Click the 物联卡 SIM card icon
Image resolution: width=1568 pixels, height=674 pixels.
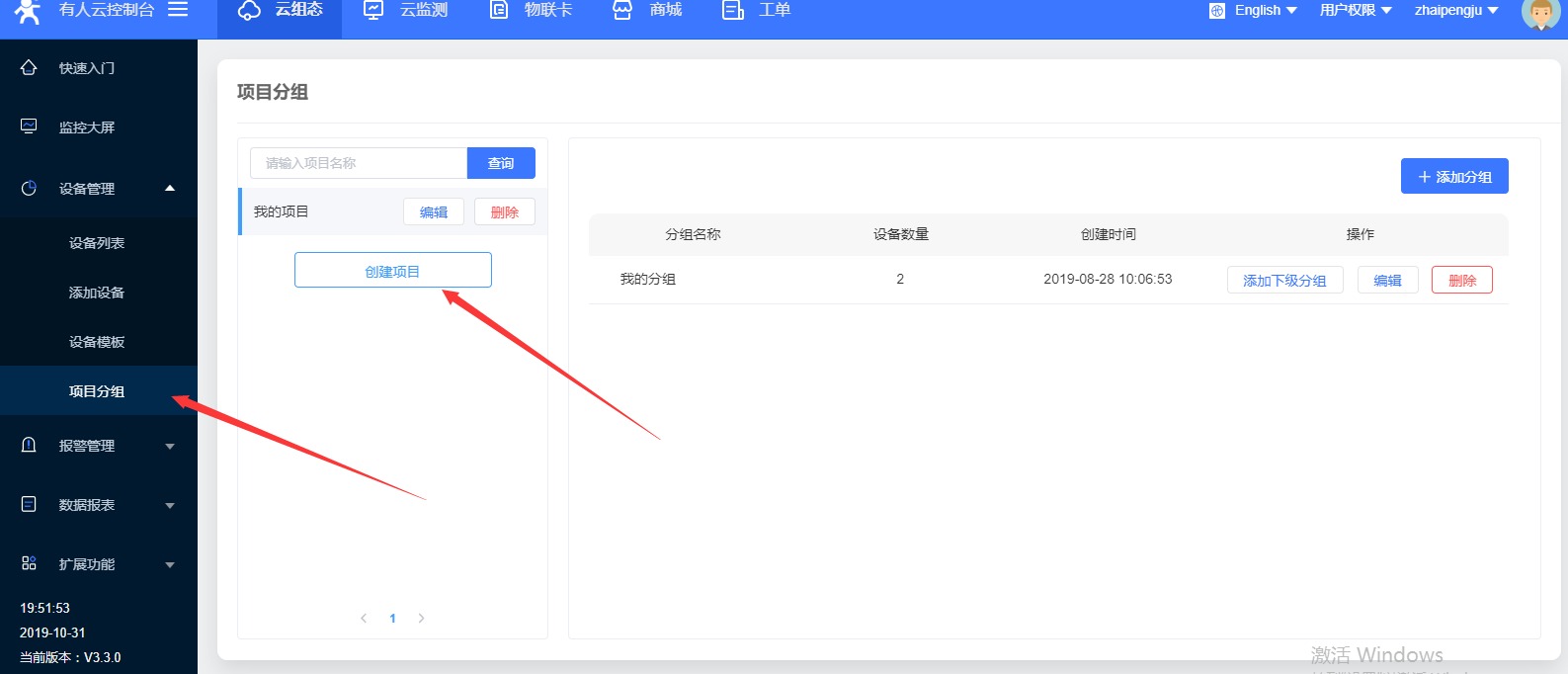tap(499, 10)
